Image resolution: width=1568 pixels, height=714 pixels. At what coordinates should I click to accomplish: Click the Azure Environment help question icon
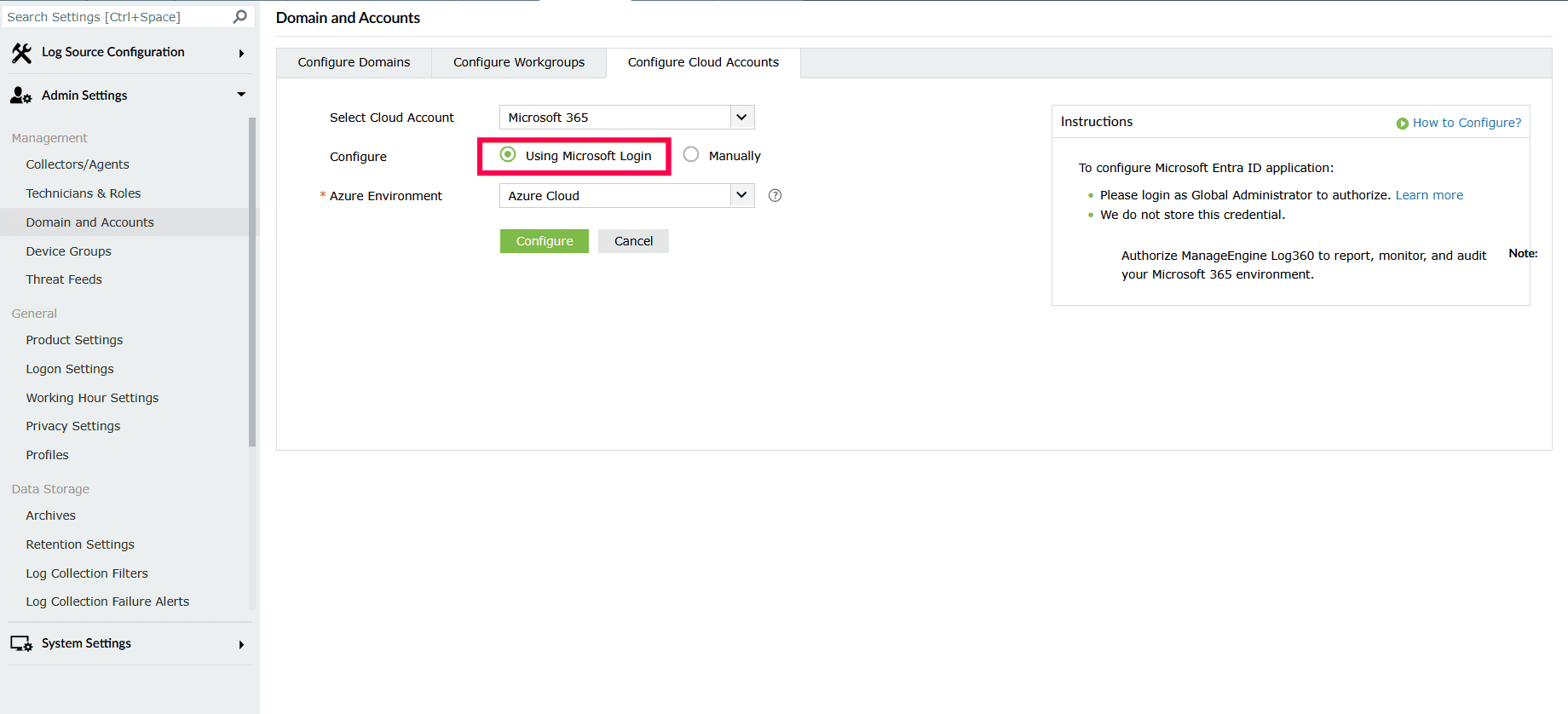[x=775, y=195]
